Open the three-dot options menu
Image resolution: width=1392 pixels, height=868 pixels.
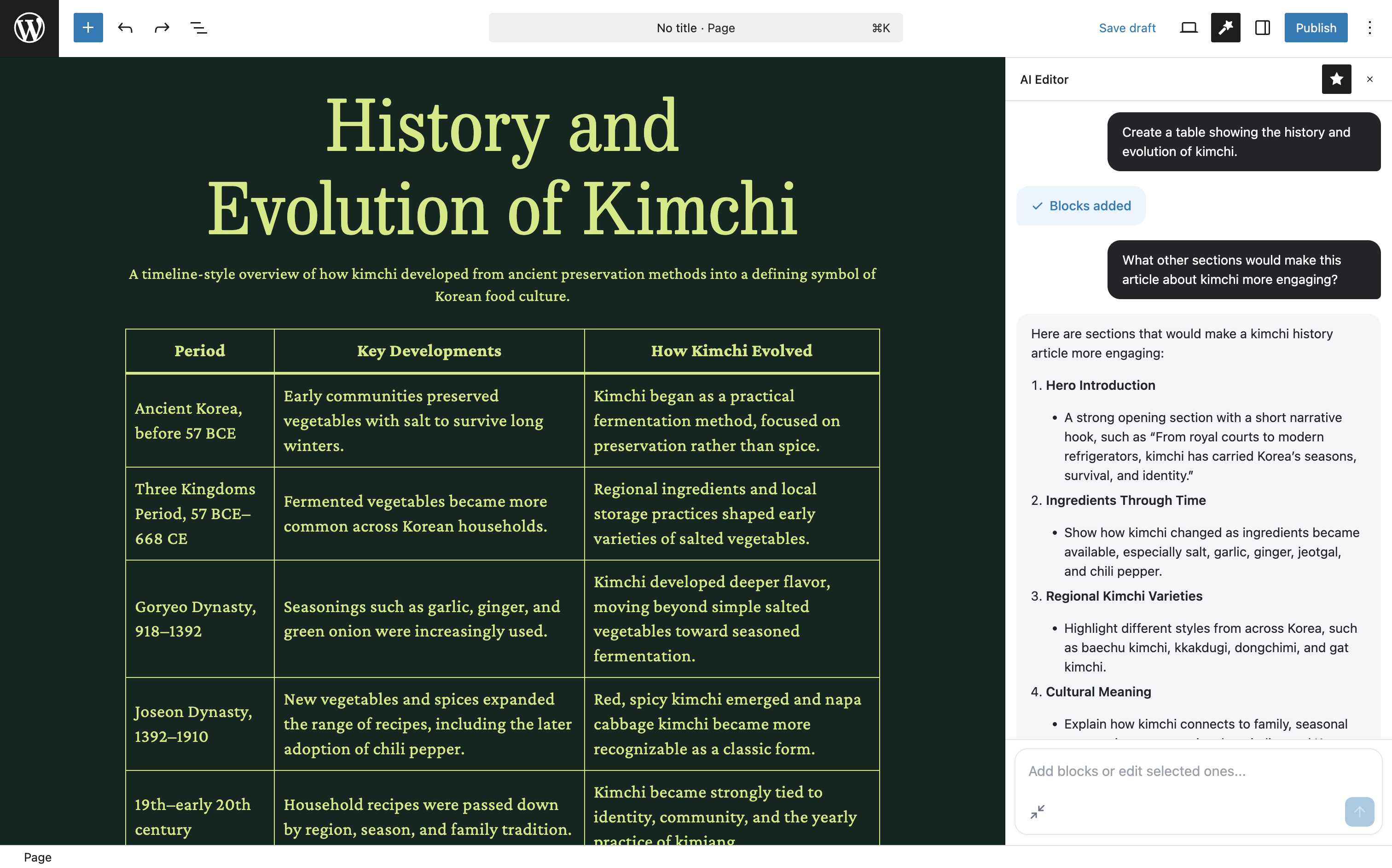click(1369, 28)
